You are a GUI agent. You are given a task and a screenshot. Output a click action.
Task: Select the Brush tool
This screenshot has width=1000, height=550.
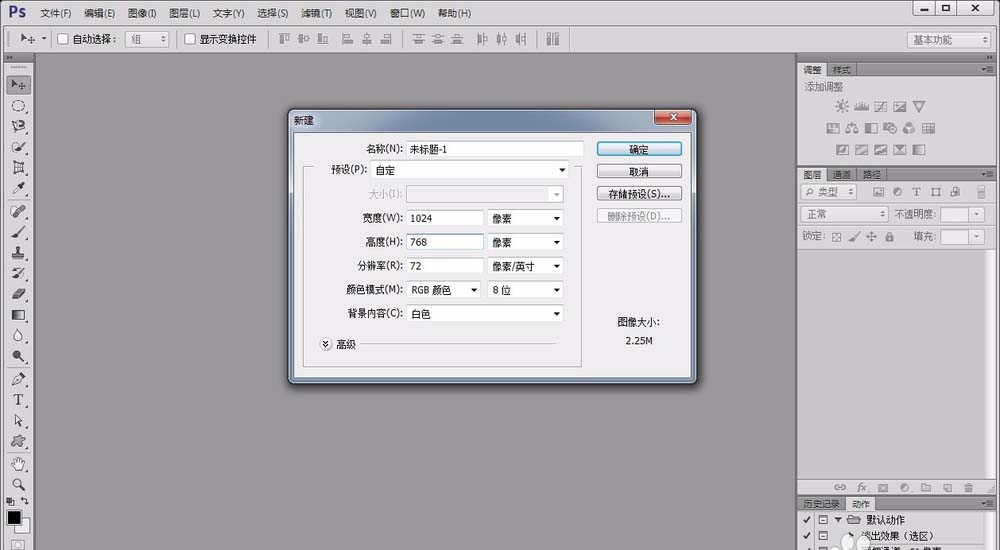(x=18, y=232)
